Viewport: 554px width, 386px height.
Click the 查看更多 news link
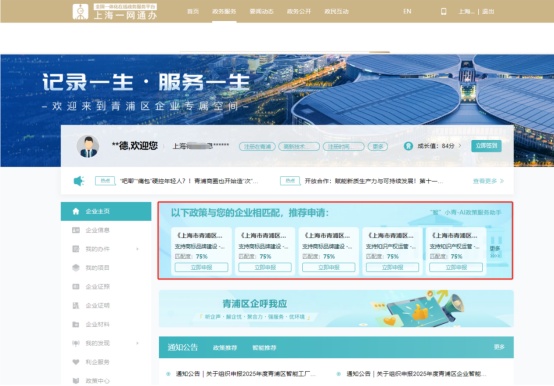(488, 181)
